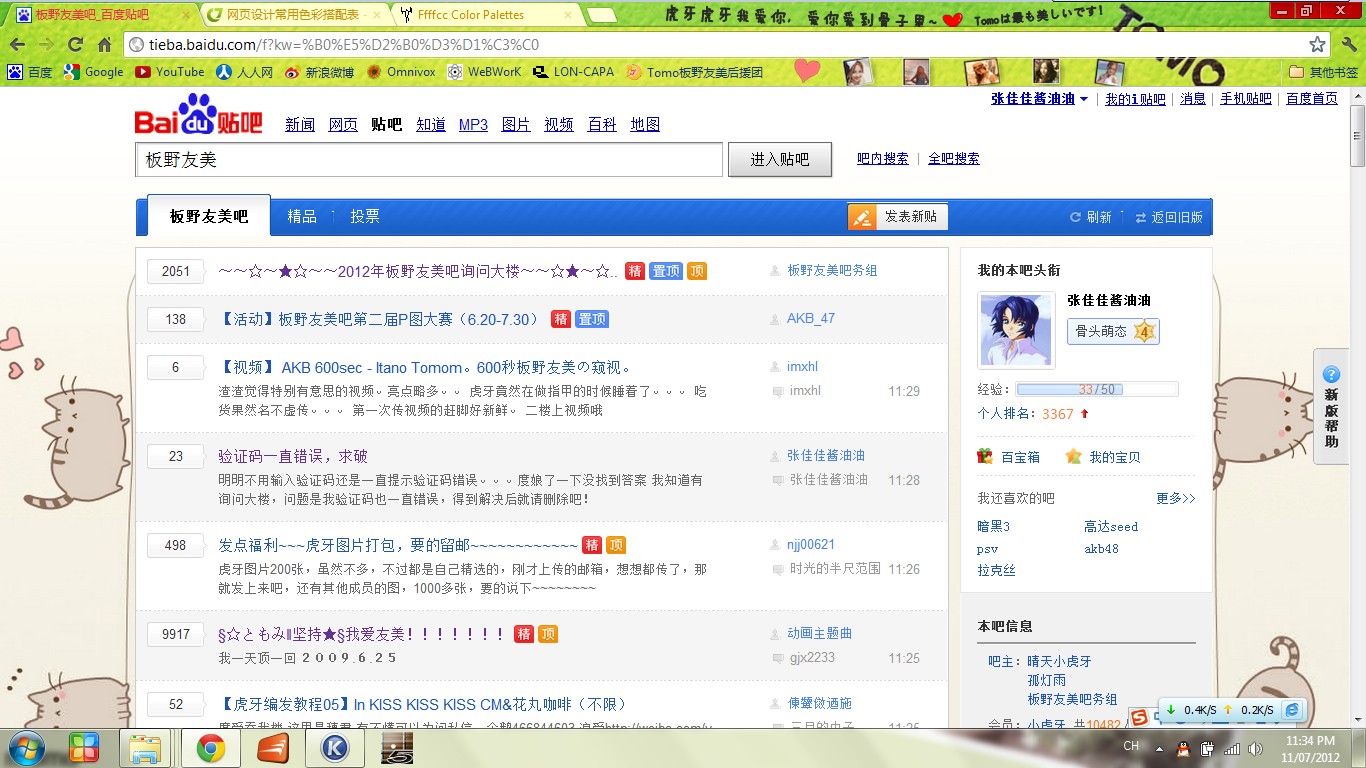
Task: Click the Baidu Tieba logo
Action: click(198, 115)
